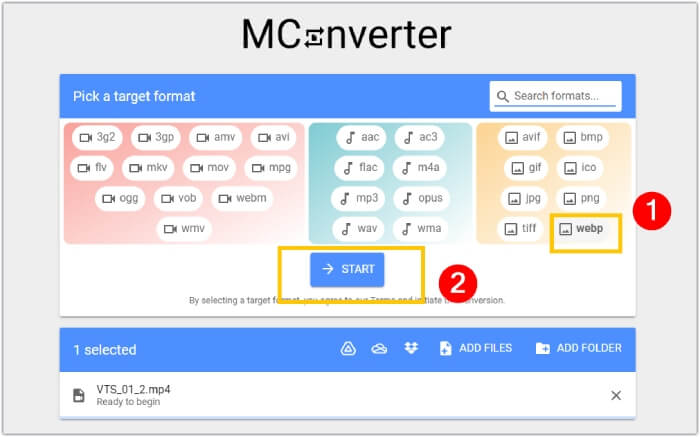Viewport: 700px width, 437px height.
Task: Choose webp as the target format
Action: point(581,229)
